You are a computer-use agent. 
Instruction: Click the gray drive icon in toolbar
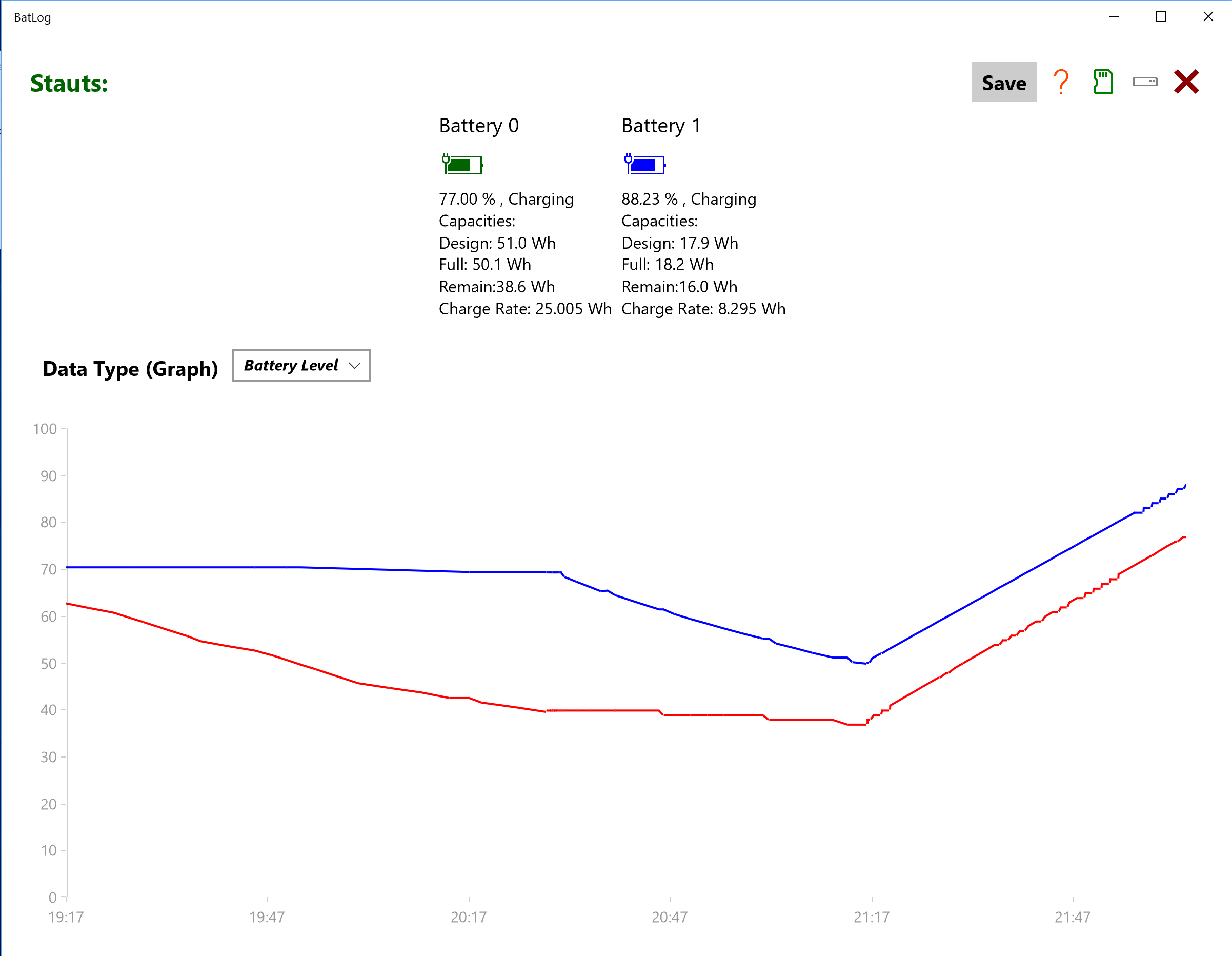(x=1144, y=82)
